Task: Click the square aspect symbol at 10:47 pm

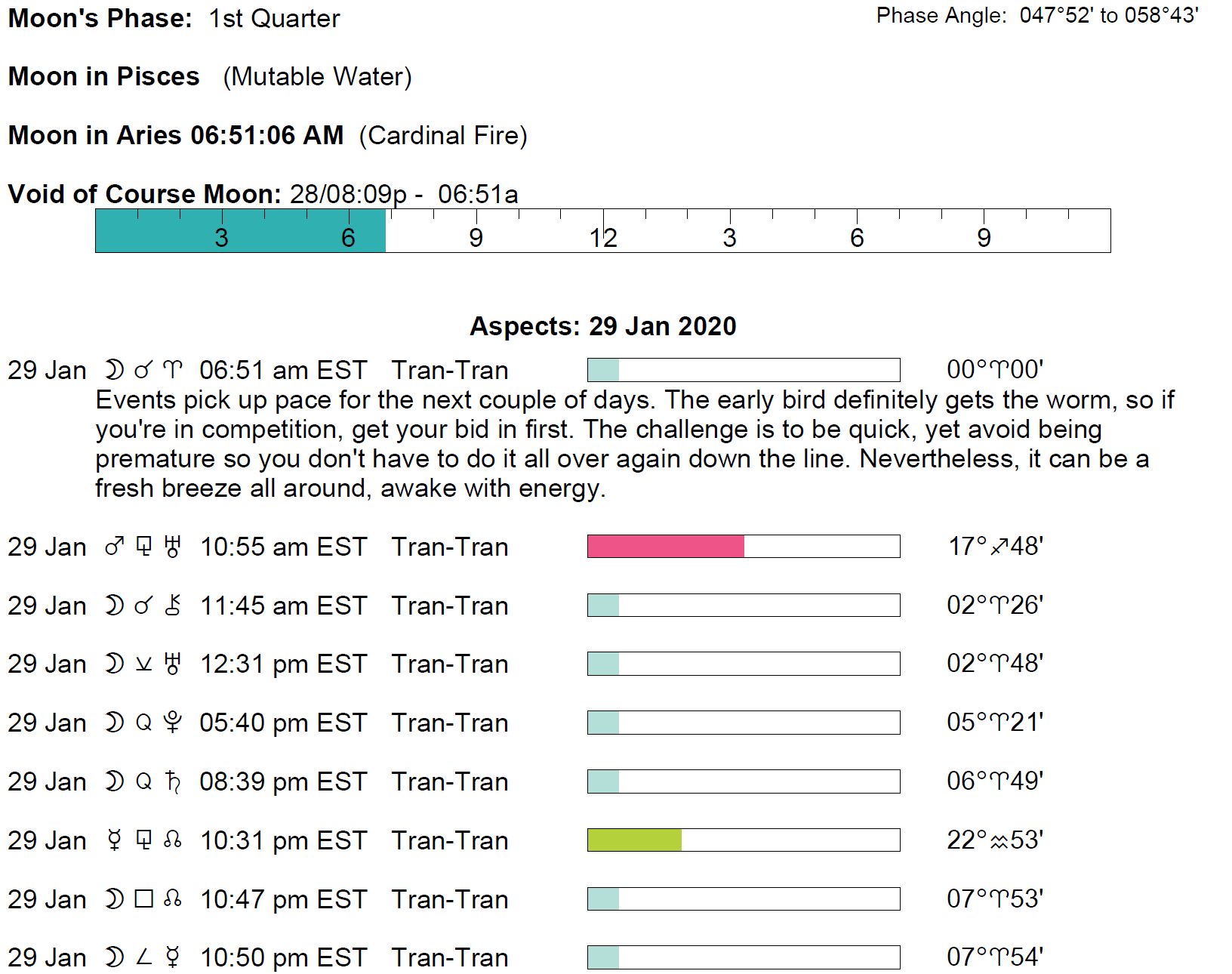Action: [143, 899]
